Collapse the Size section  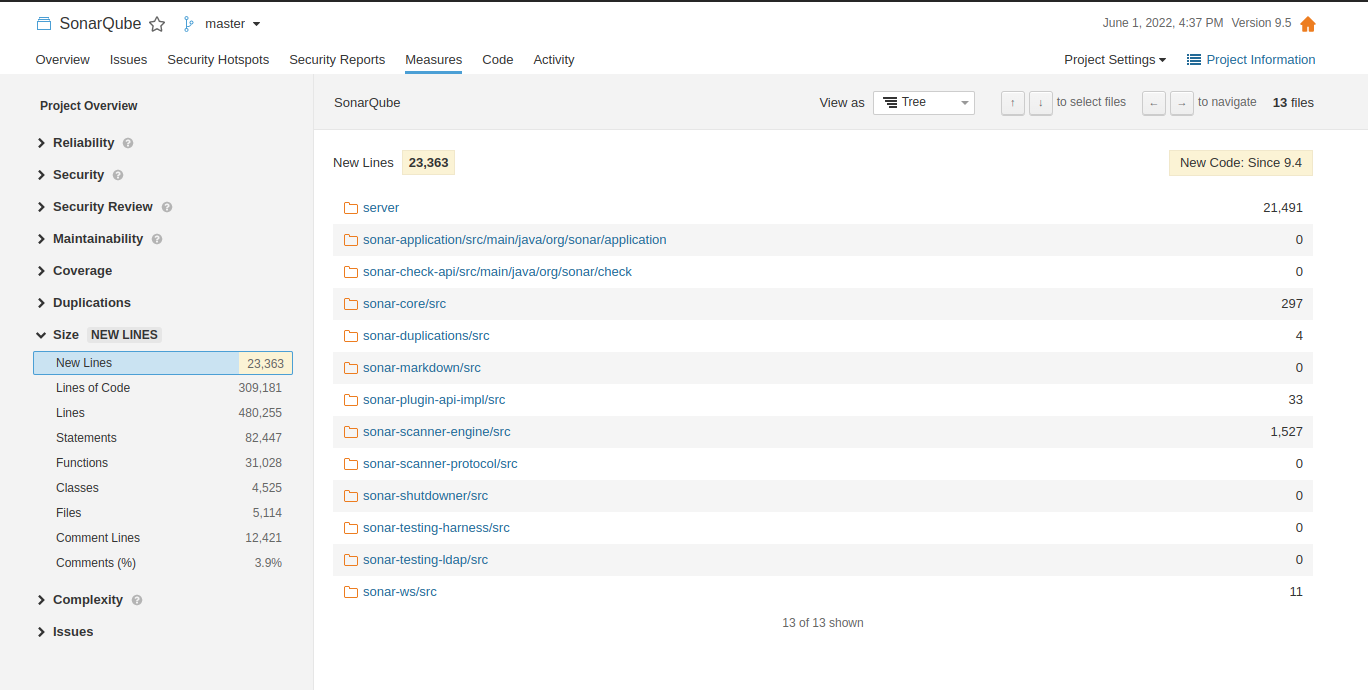[58, 335]
